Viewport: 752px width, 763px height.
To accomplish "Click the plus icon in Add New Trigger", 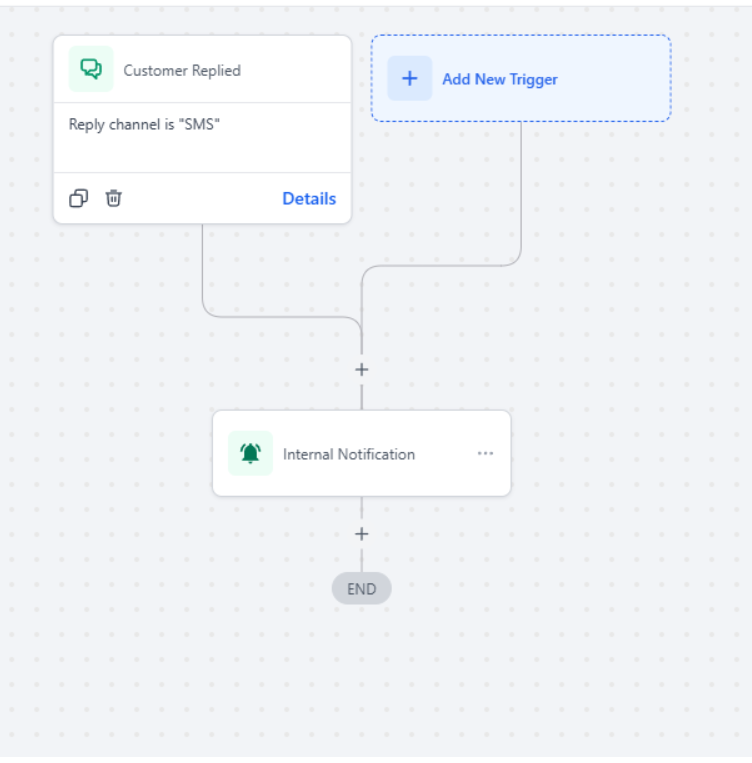I will pos(409,79).
